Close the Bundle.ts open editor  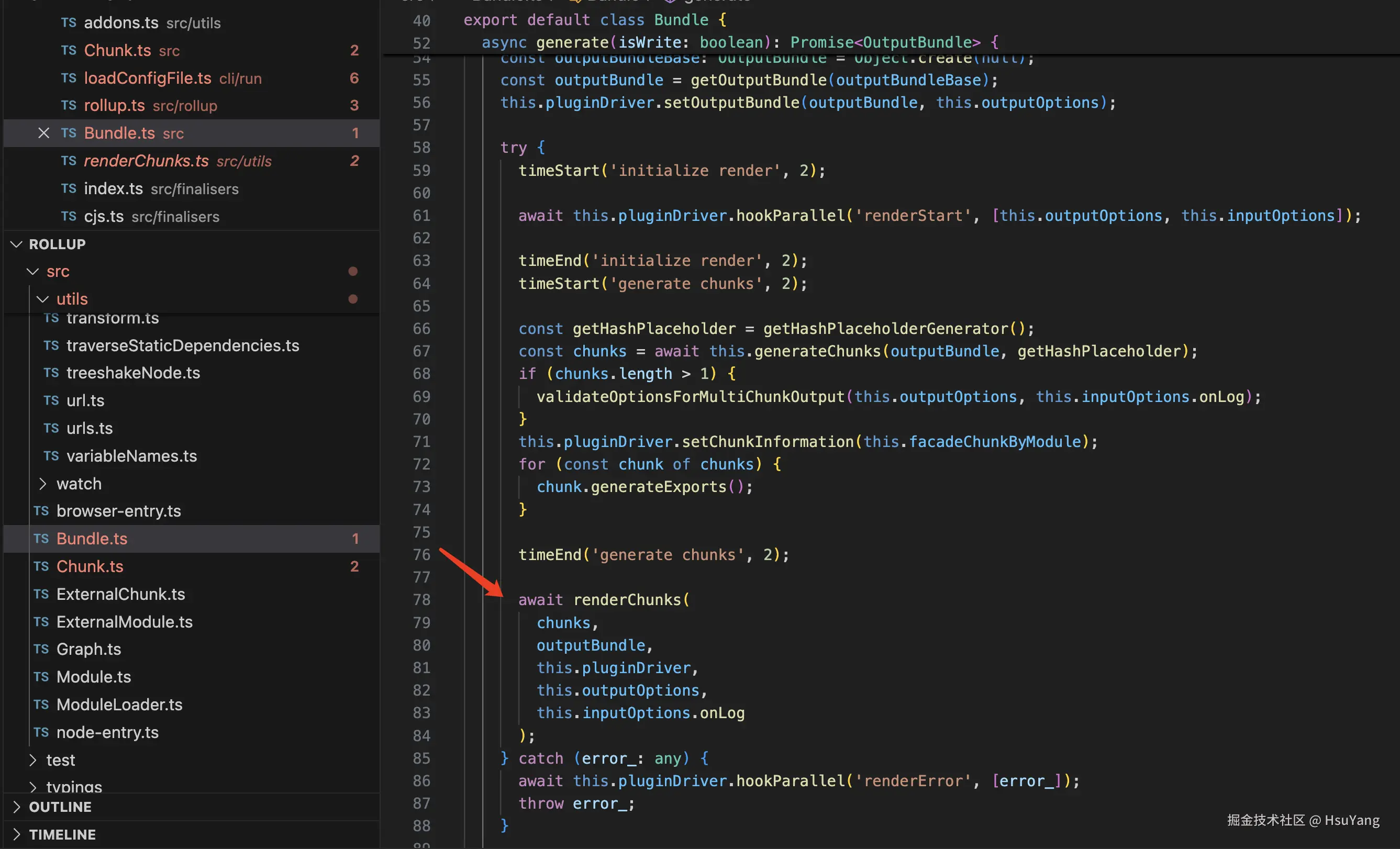(x=44, y=133)
